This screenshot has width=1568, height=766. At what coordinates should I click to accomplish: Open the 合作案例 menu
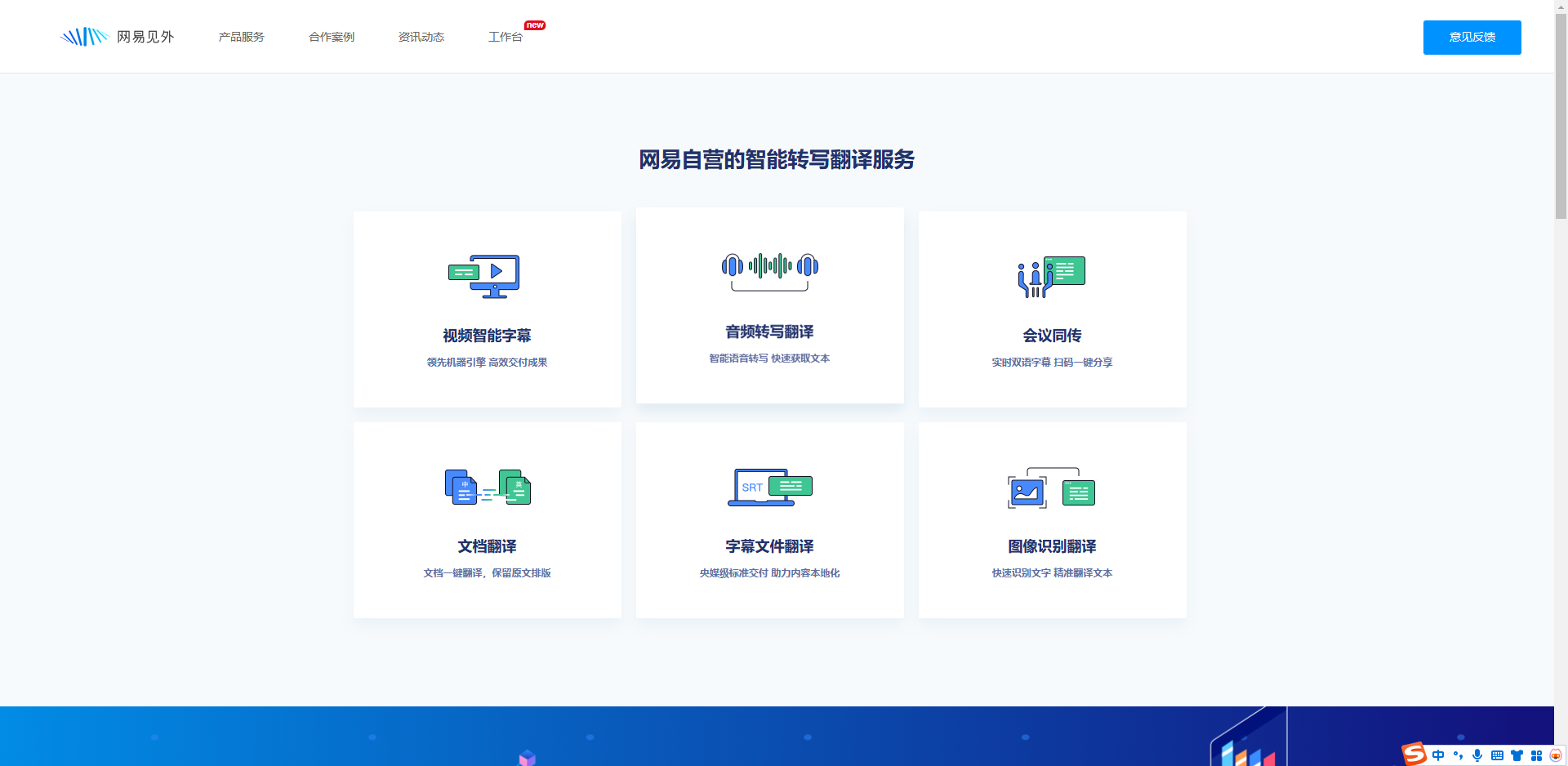click(332, 36)
